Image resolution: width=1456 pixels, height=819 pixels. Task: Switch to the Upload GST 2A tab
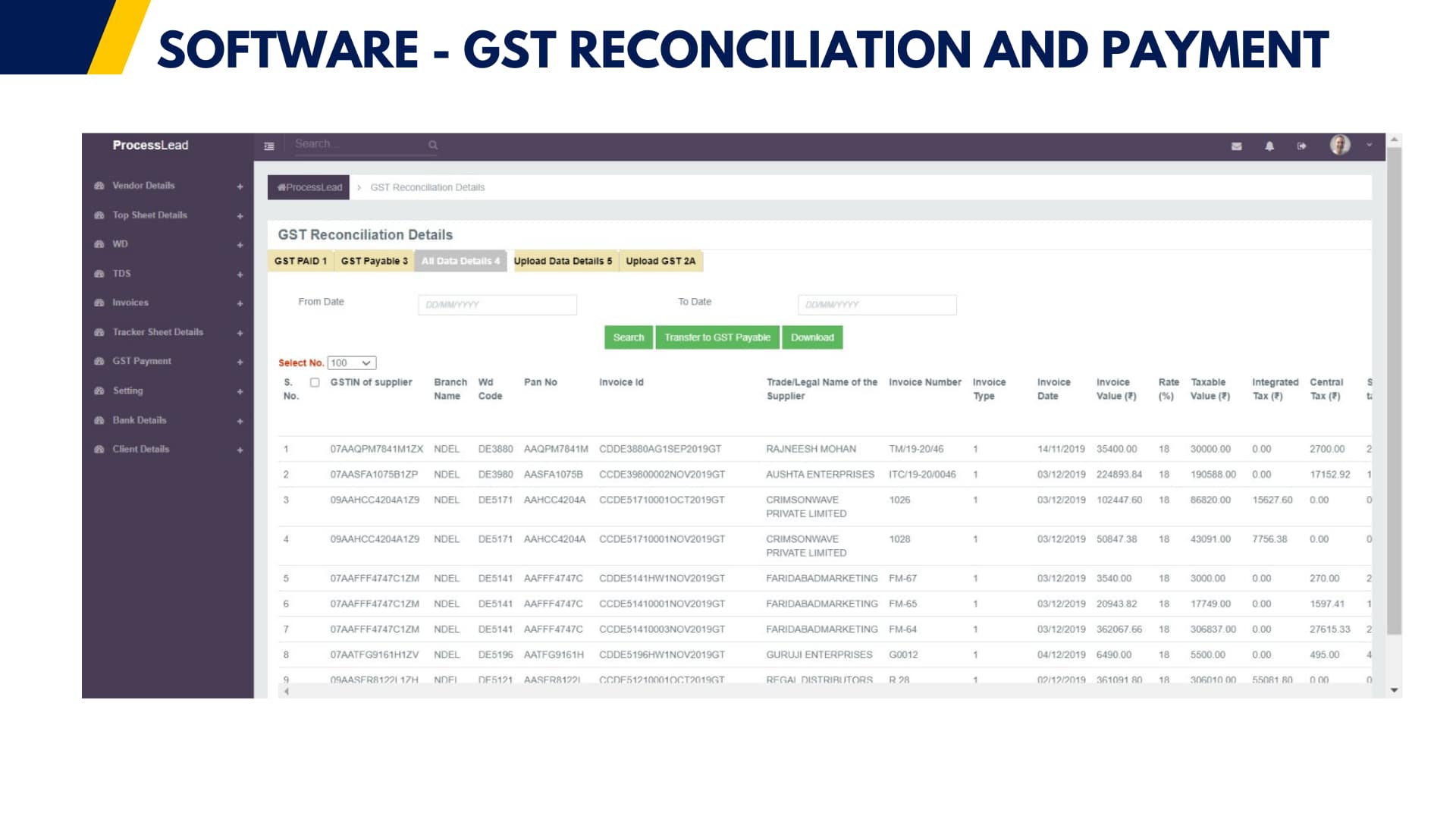[661, 261]
